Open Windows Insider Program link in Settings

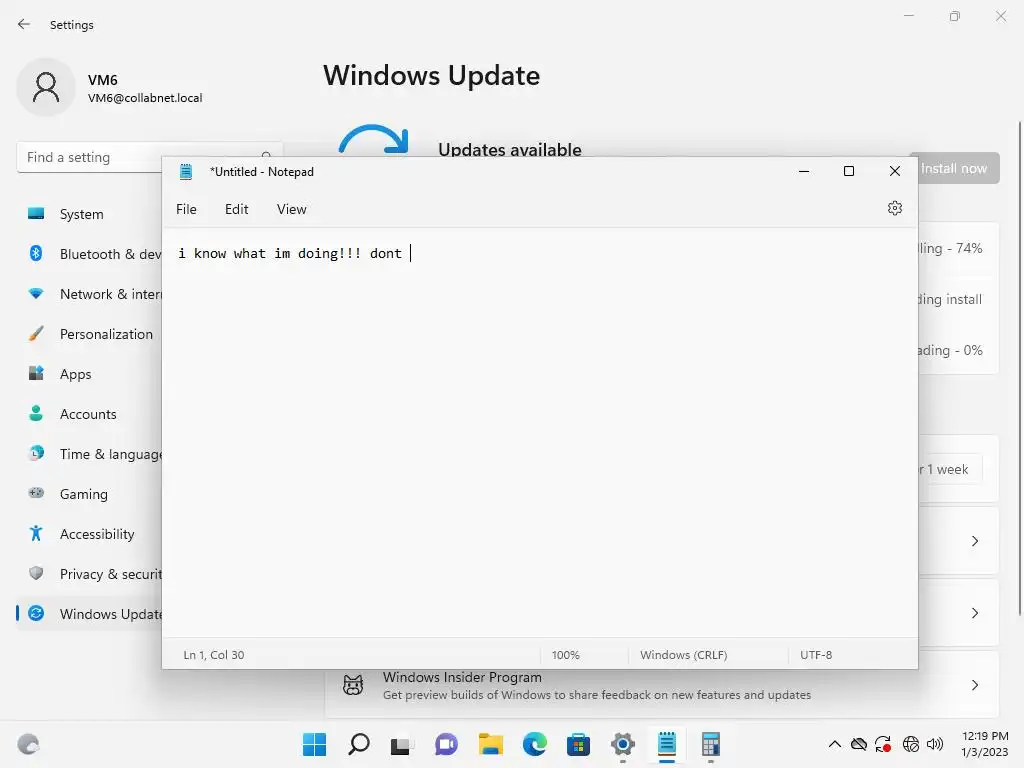coord(462,677)
